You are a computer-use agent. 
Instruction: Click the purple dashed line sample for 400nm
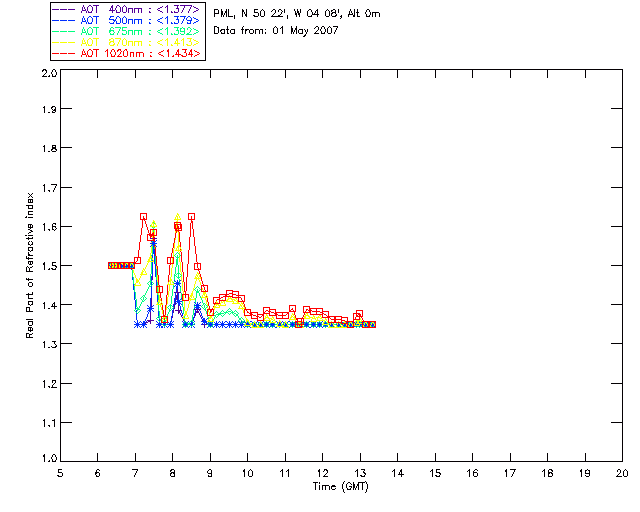(x=64, y=9)
